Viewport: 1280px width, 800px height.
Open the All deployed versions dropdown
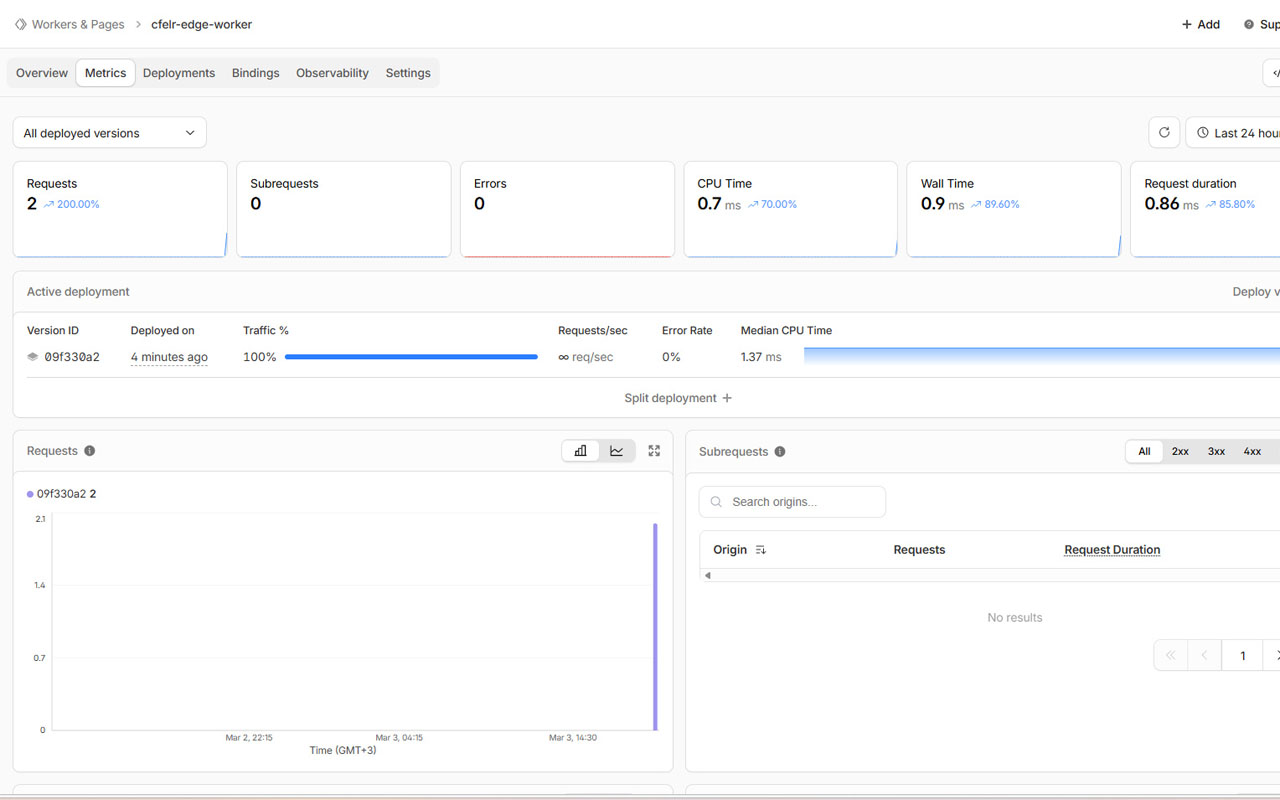(109, 132)
